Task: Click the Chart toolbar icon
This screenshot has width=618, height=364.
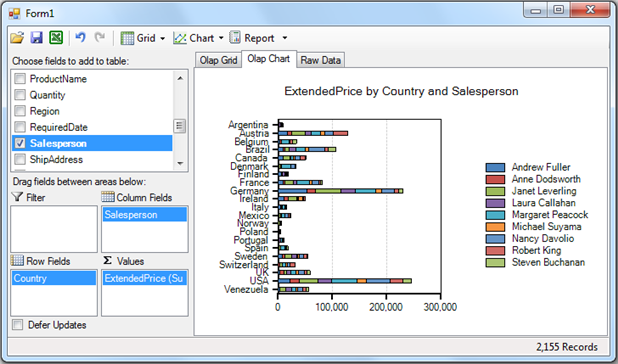Action: (x=180, y=38)
